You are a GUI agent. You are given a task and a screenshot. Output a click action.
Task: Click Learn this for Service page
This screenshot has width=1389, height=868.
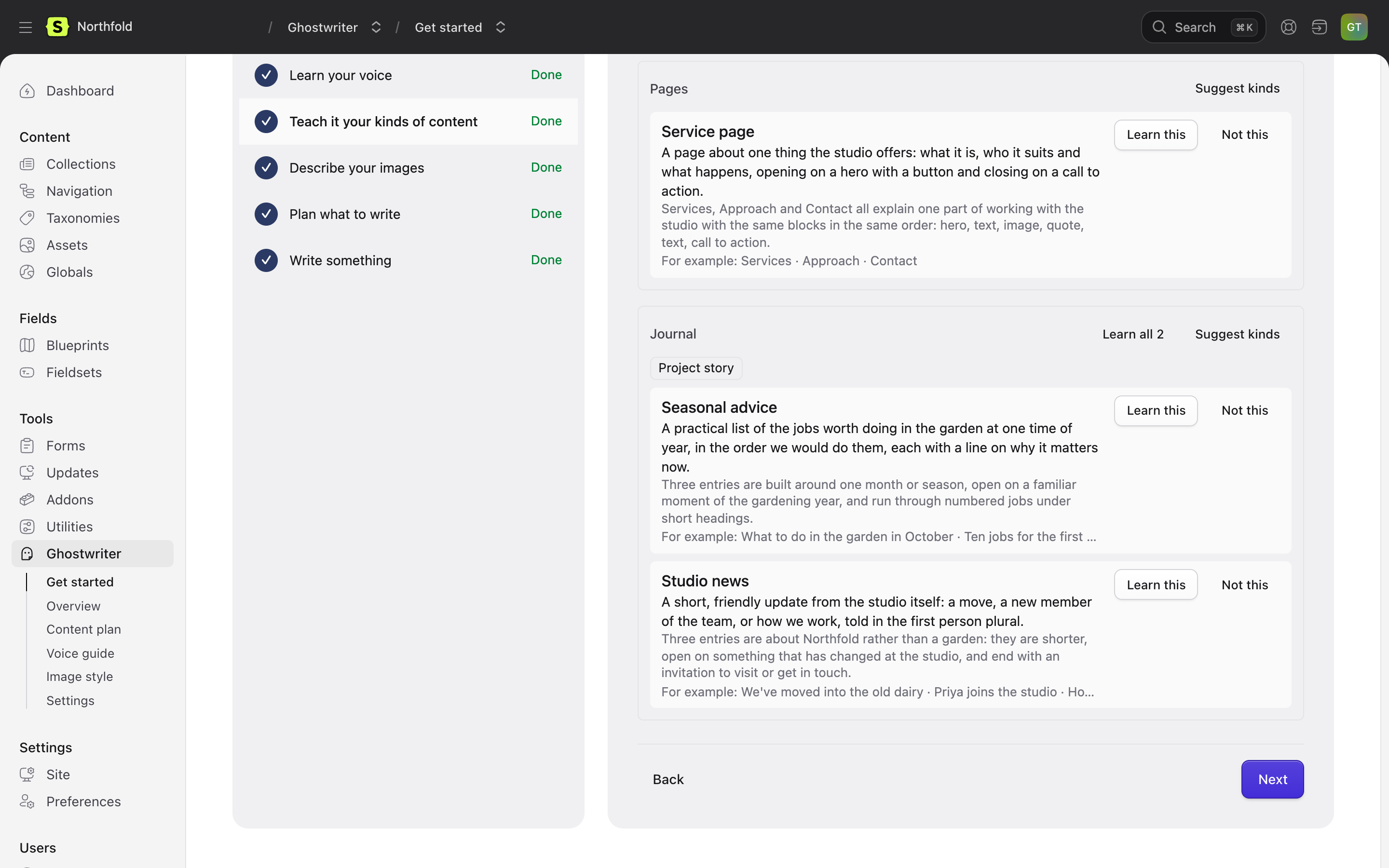point(1156,135)
